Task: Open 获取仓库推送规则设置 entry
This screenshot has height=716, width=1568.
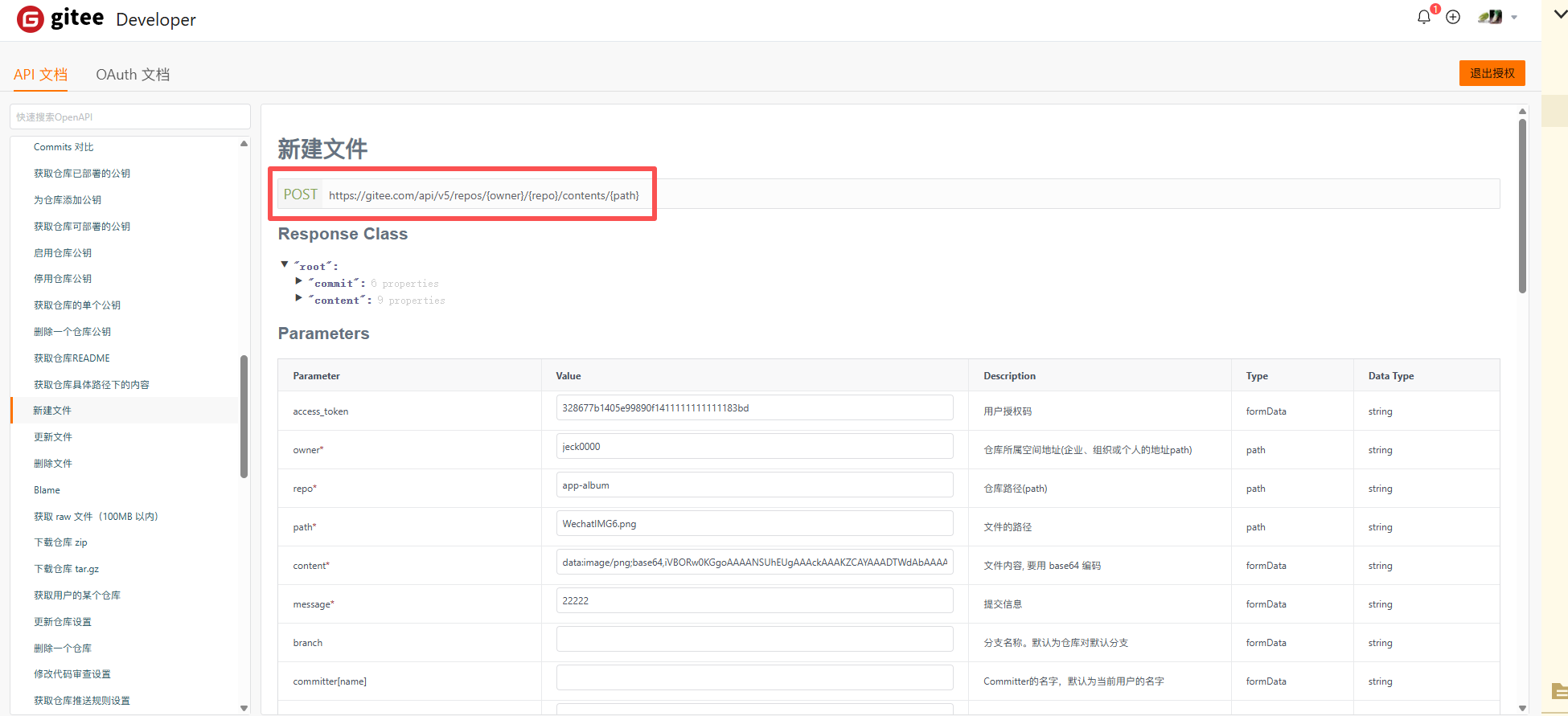Action: click(82, 701)
